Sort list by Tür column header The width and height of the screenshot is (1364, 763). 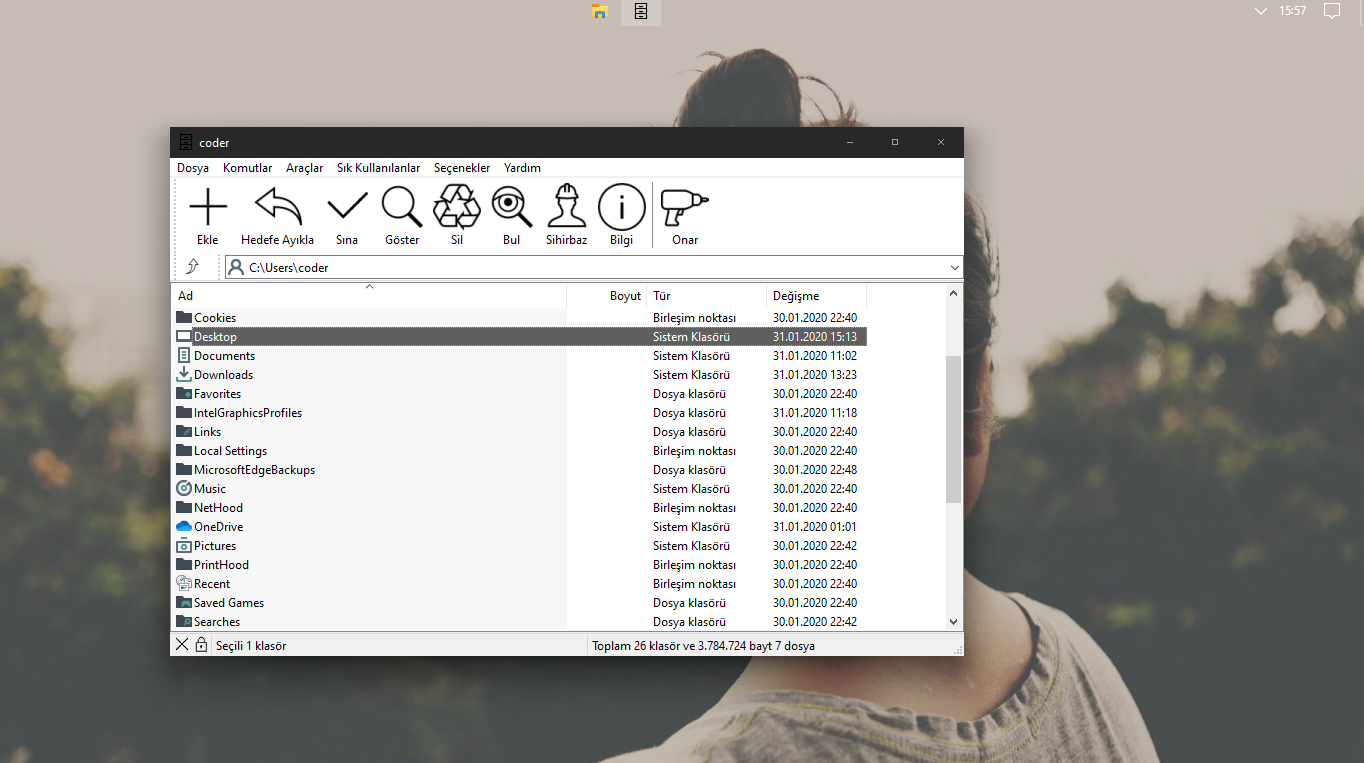(662, 296)
